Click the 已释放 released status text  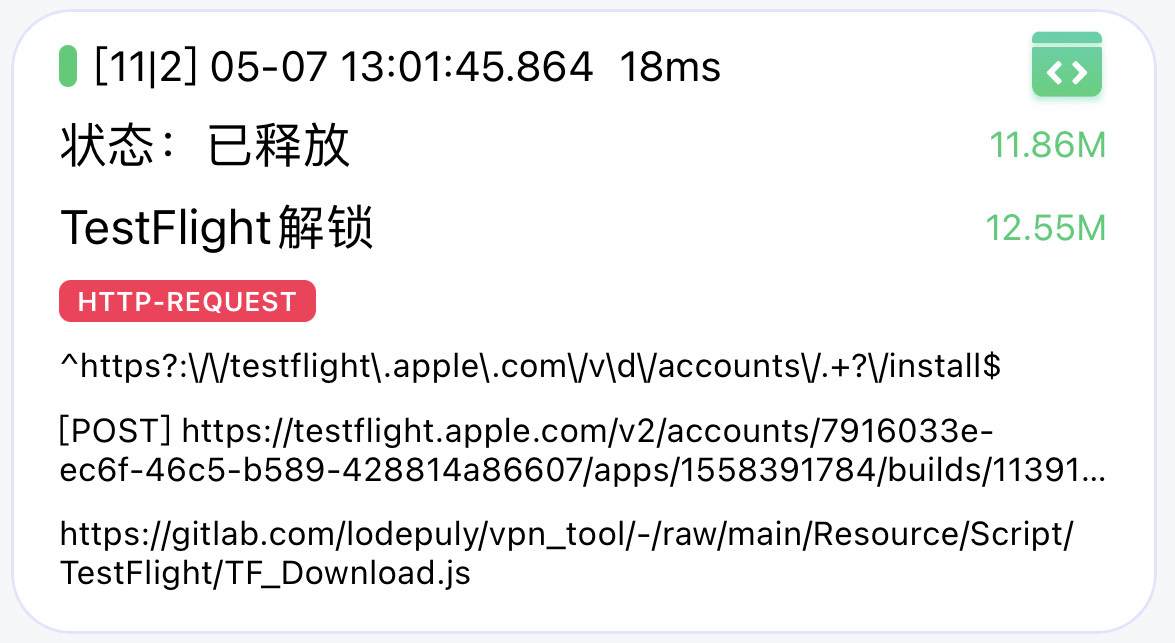point(279,145)
